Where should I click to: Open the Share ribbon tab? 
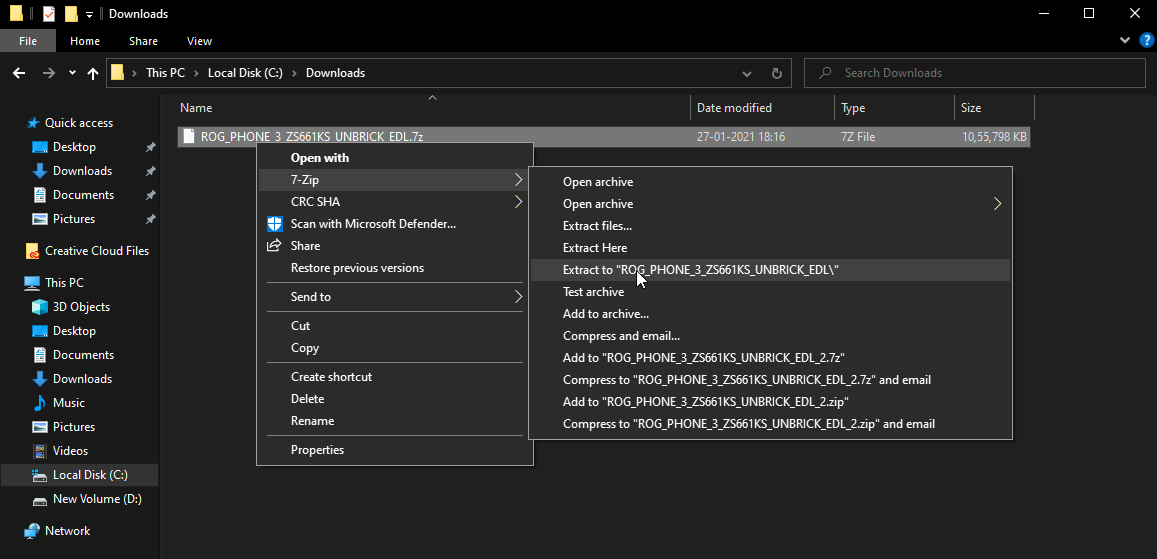pos(143,41)
